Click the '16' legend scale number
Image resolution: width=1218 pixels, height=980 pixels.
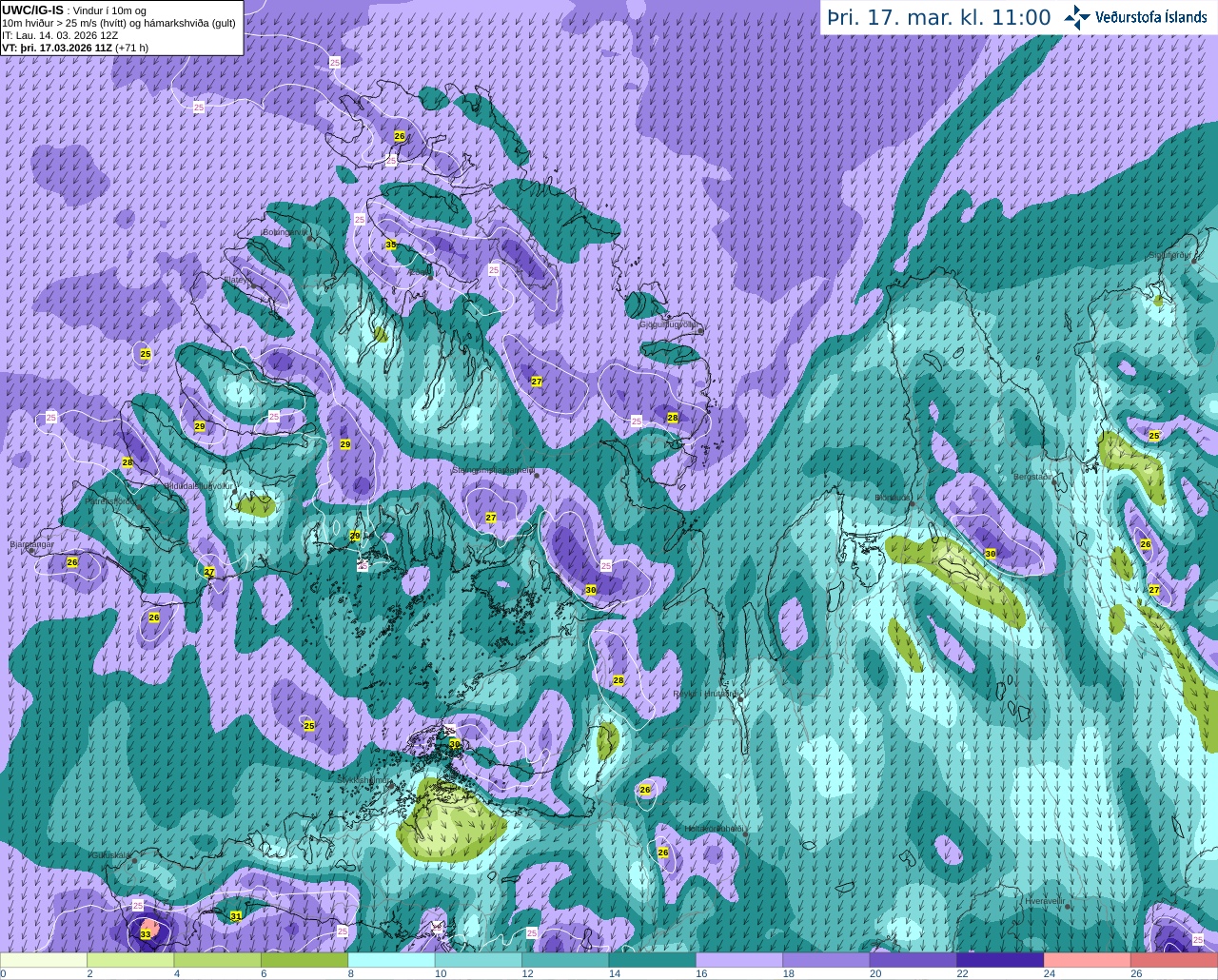point(700,974)
